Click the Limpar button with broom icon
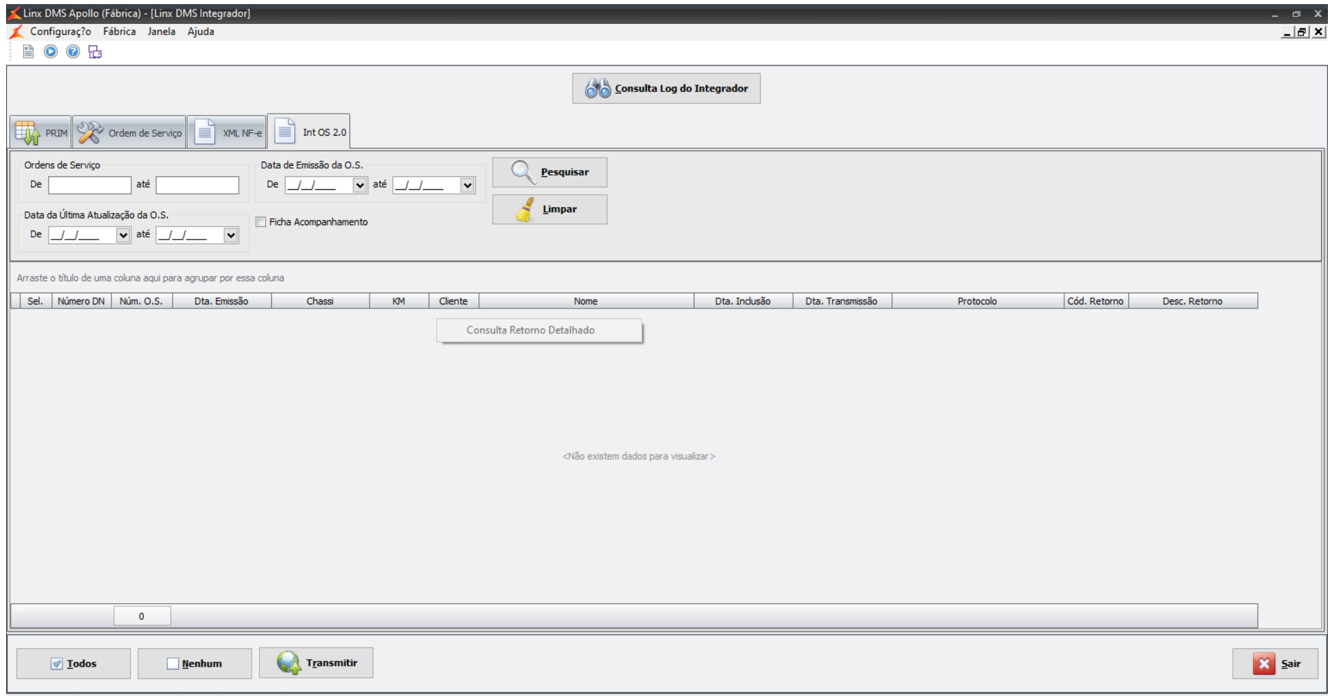Screen dimensions: 1334x696 point(549,209)
